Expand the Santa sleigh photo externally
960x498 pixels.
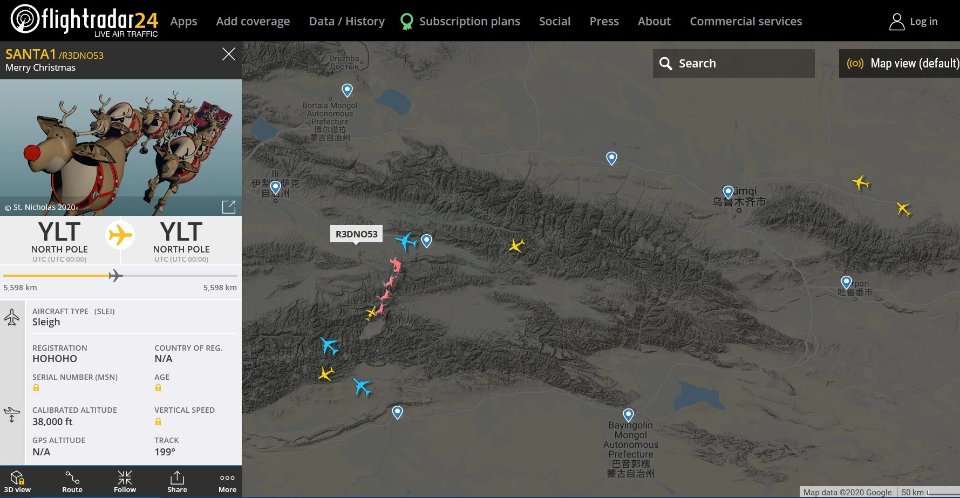(x=228, y=207)
